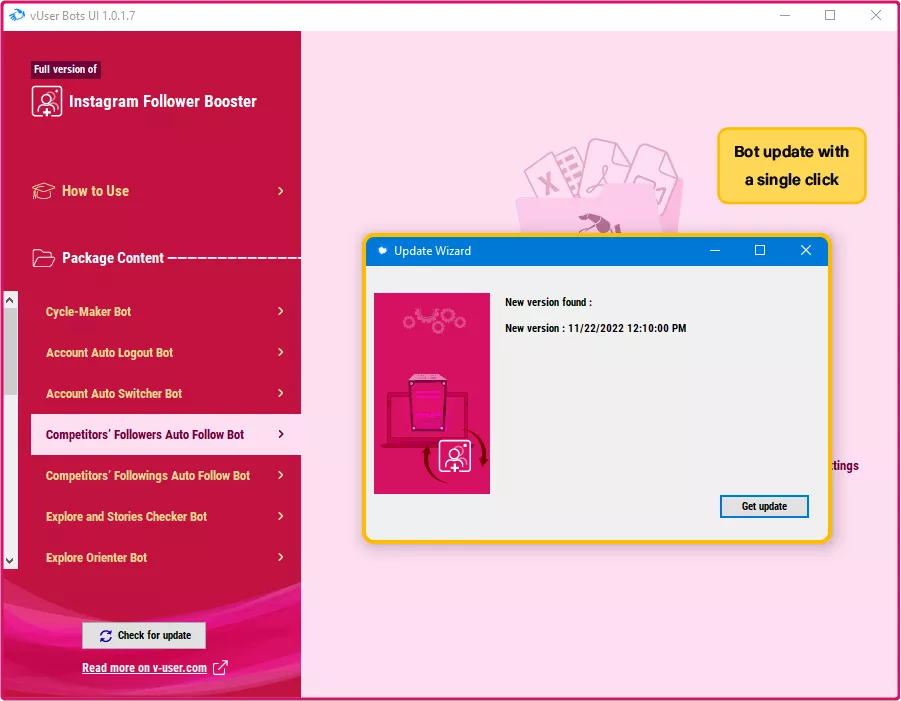
Task: Expand Competitors' Followers Auto Follow Bot chevron
Action: pos(280,434)
